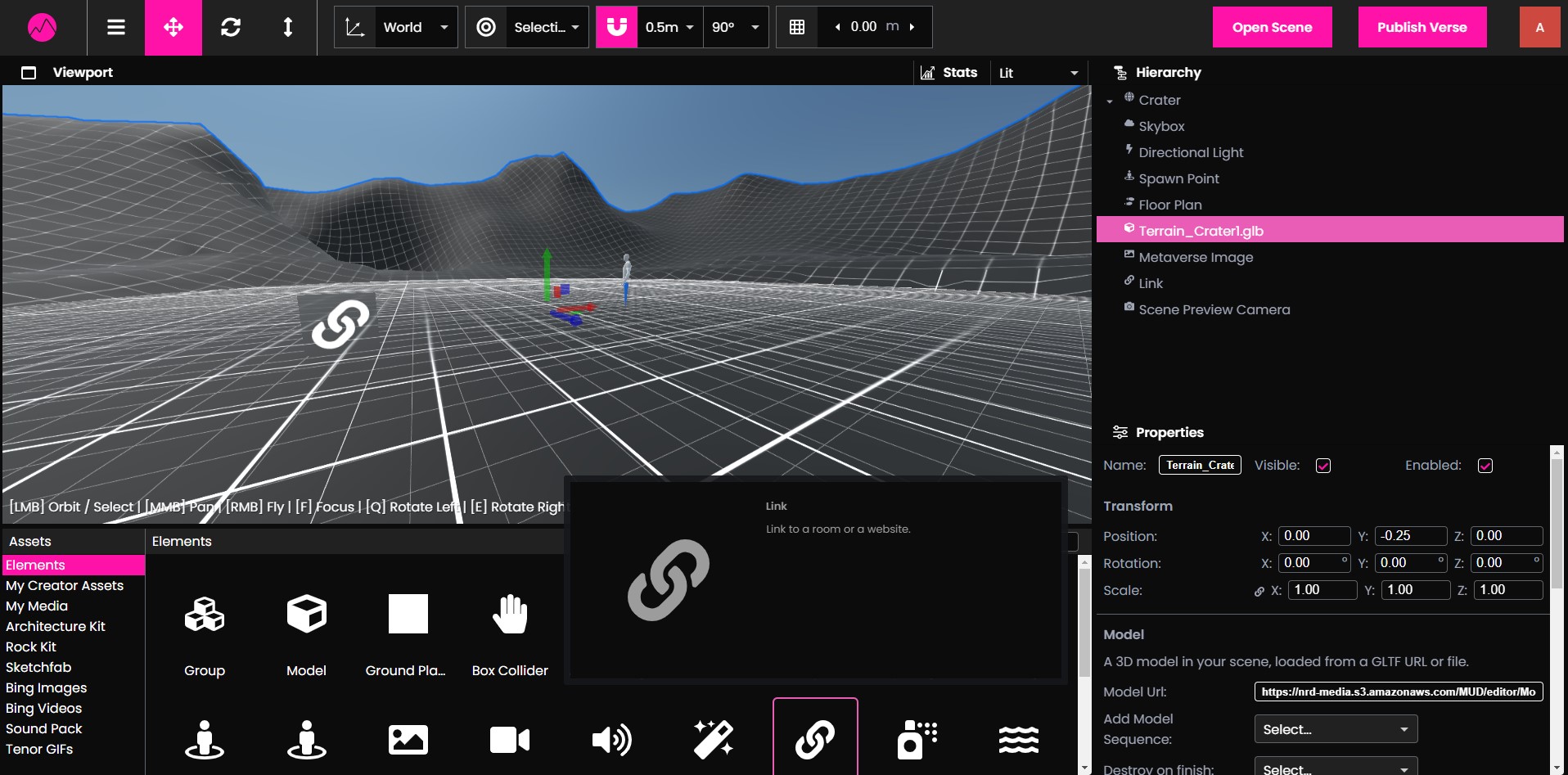
Task: Toggle snapping magnet
Action: coord(617,27)
